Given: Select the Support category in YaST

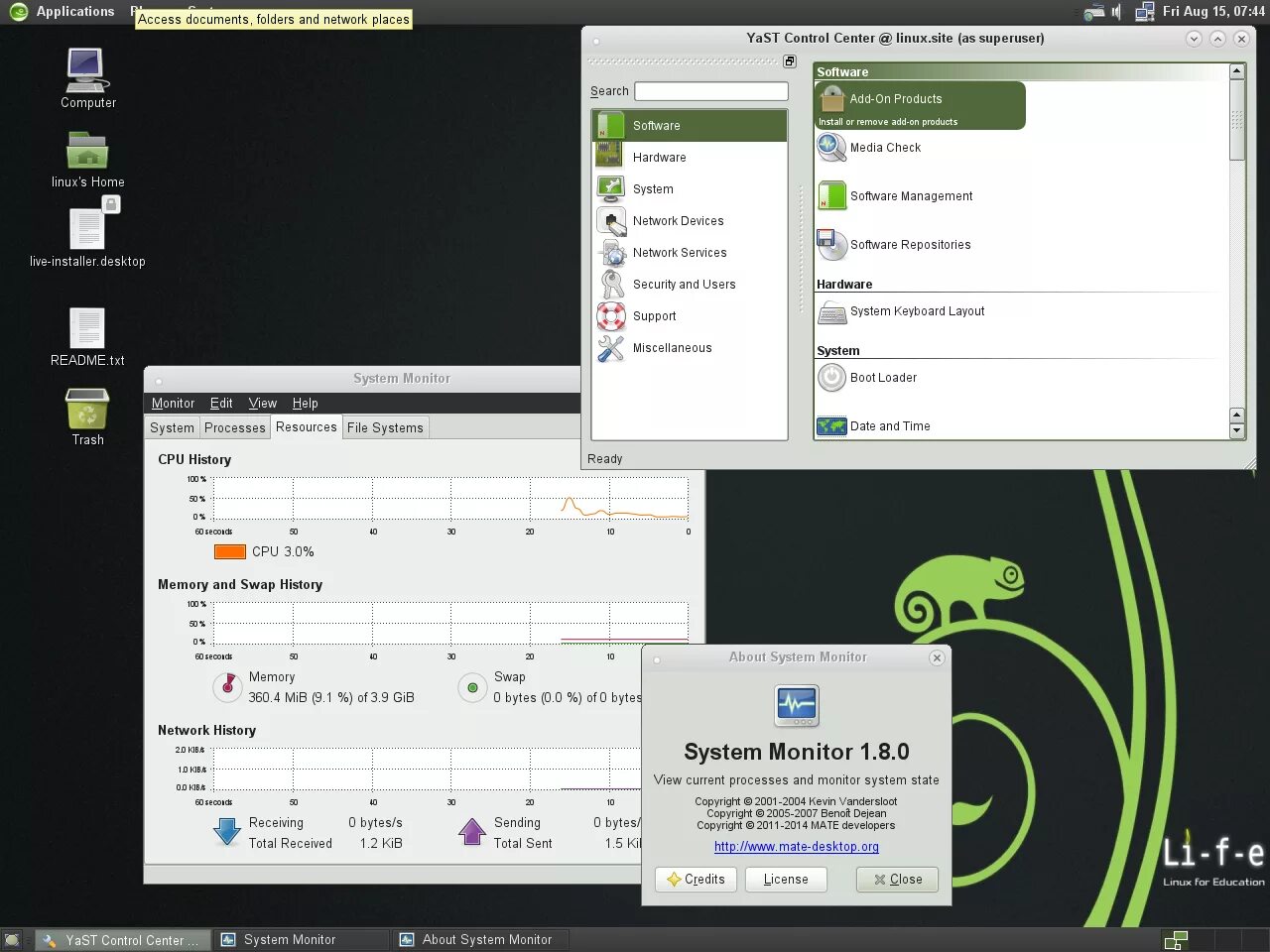Looking at the screenshot, I should pos(690,316).
